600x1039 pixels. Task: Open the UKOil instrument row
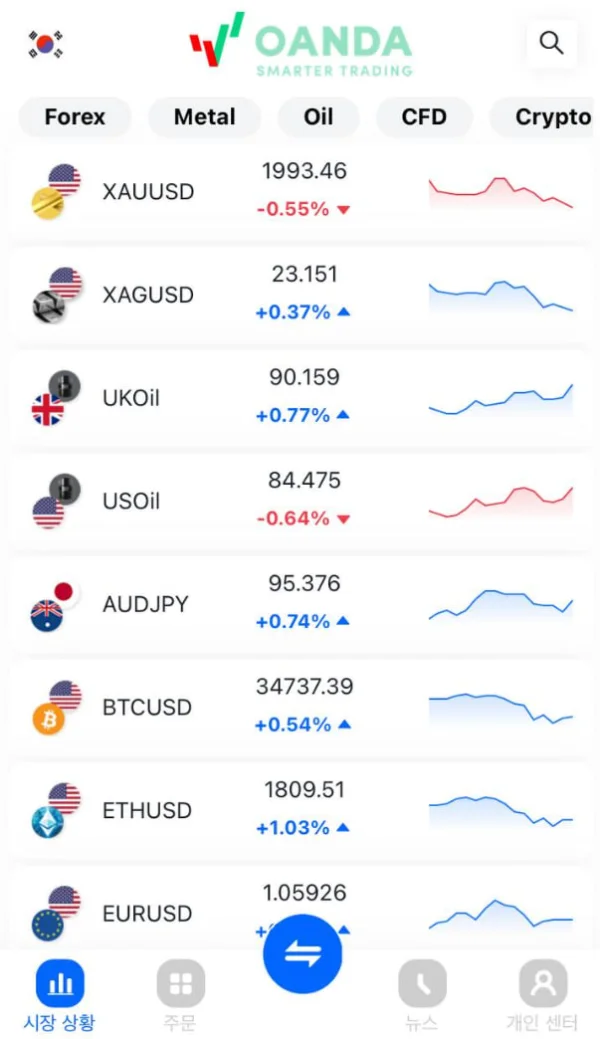(x=300, y=398)
